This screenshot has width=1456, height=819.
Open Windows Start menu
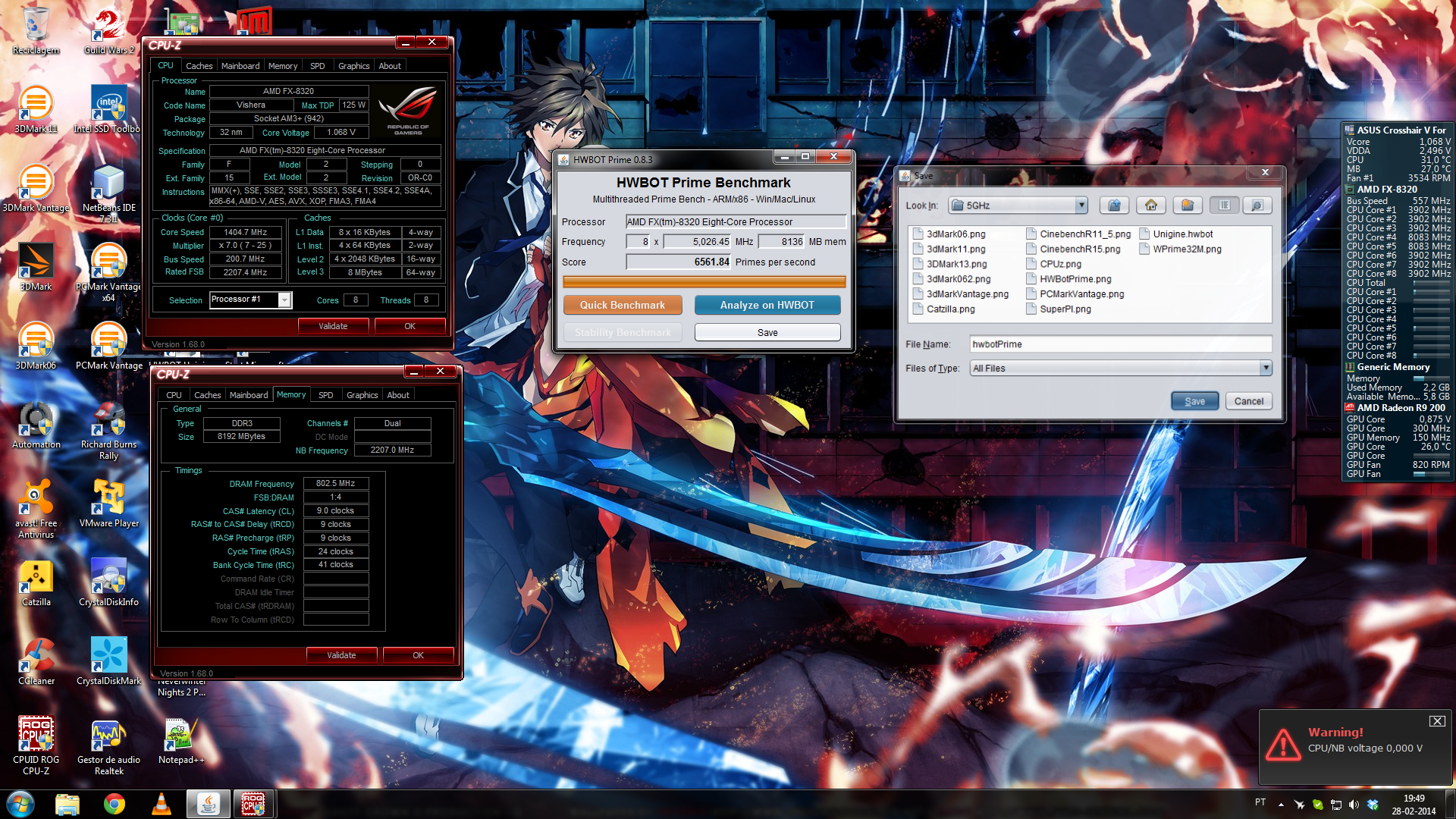(20, 804)
